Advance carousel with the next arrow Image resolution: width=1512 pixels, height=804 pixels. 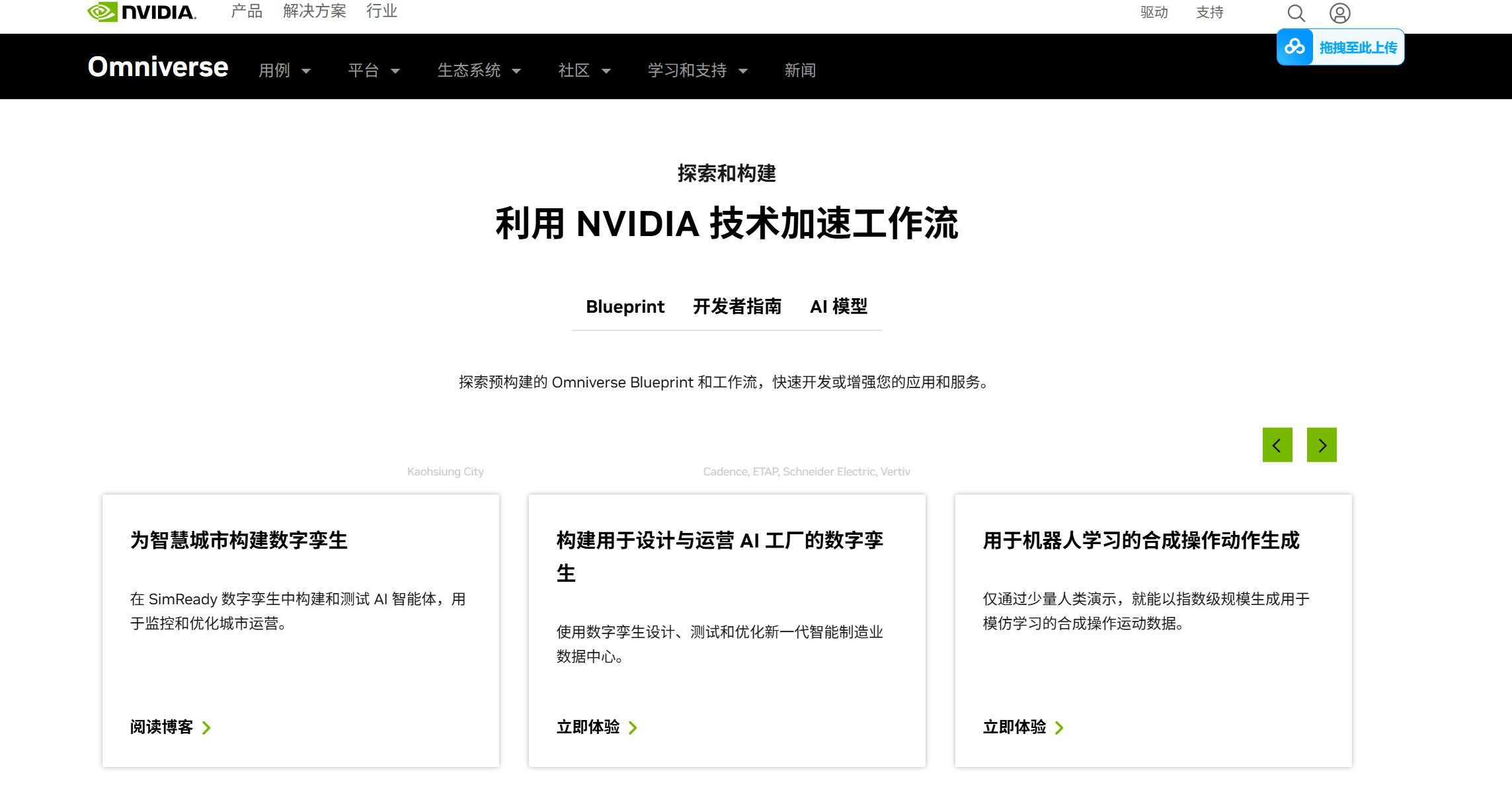1321,445
